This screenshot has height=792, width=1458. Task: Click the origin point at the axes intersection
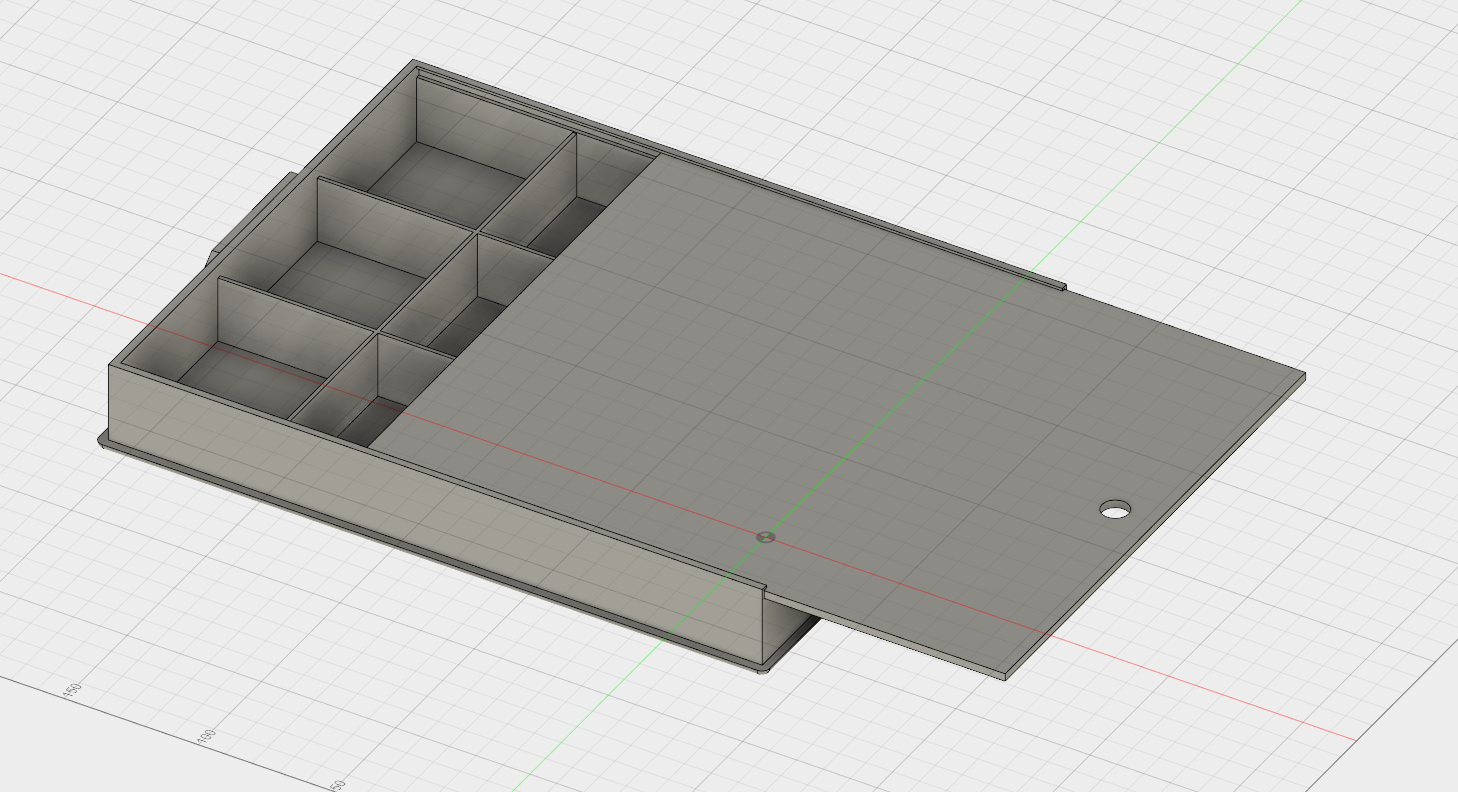[765, 537]
